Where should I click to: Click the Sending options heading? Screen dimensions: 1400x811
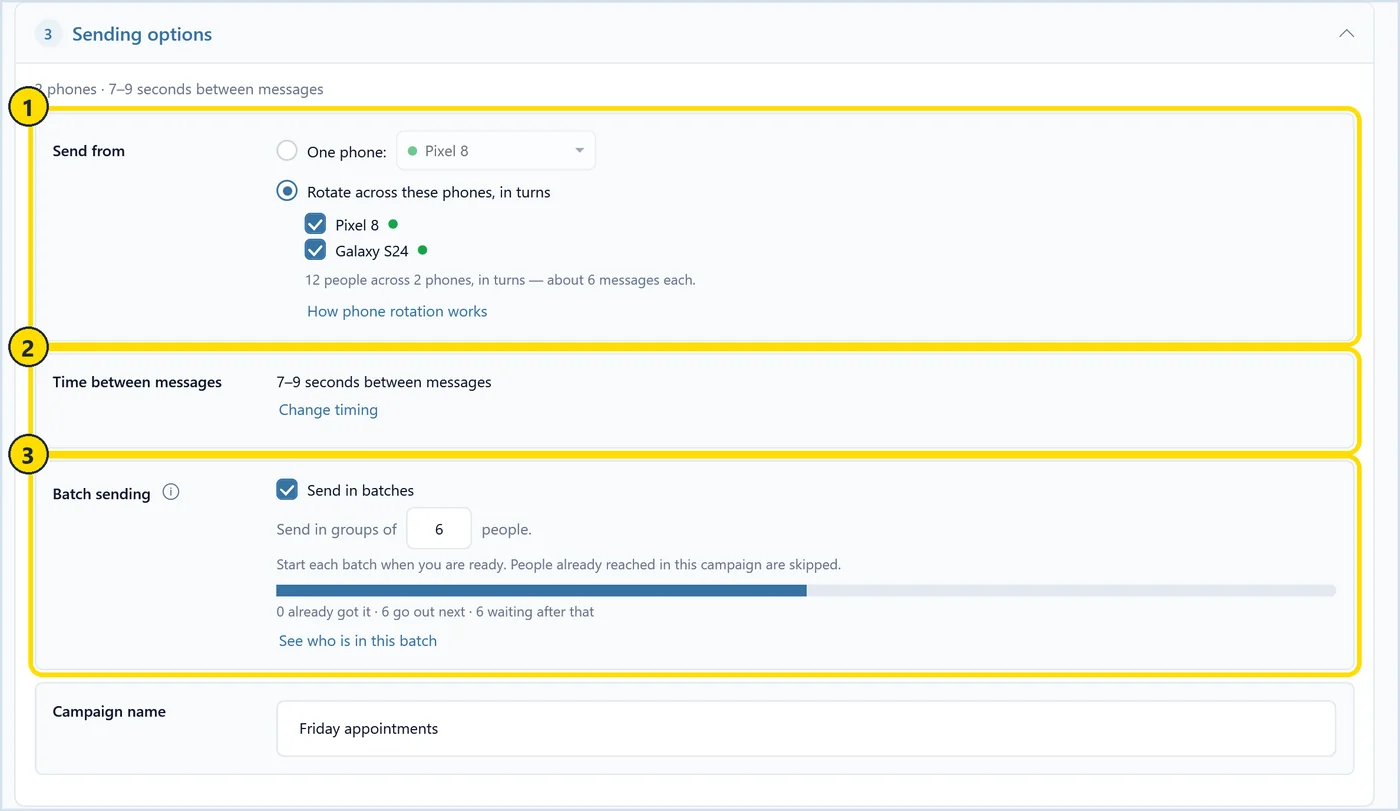tap(142, 34)
